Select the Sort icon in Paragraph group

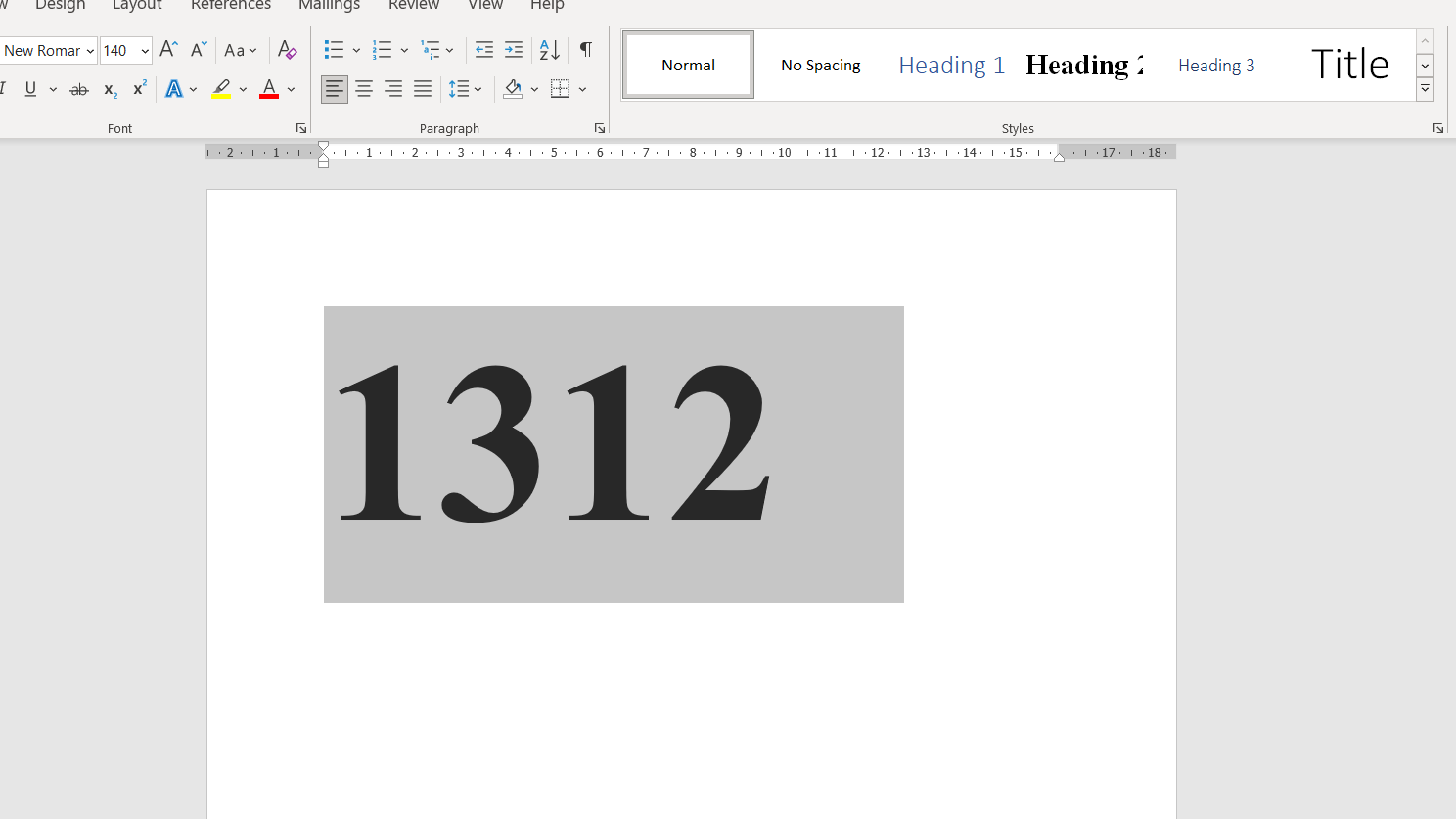[547, 49]
